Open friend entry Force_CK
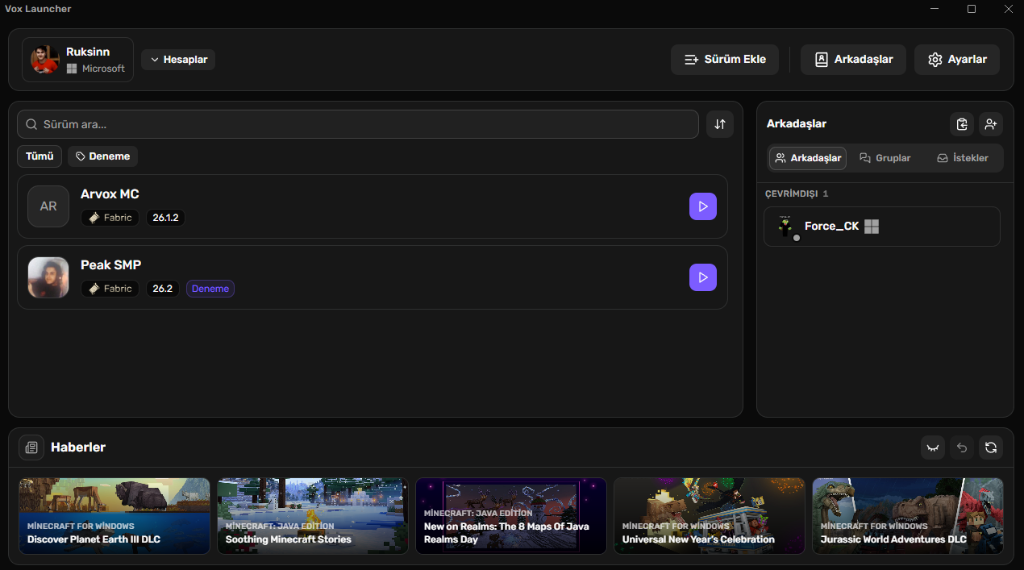 pos(882,227)
